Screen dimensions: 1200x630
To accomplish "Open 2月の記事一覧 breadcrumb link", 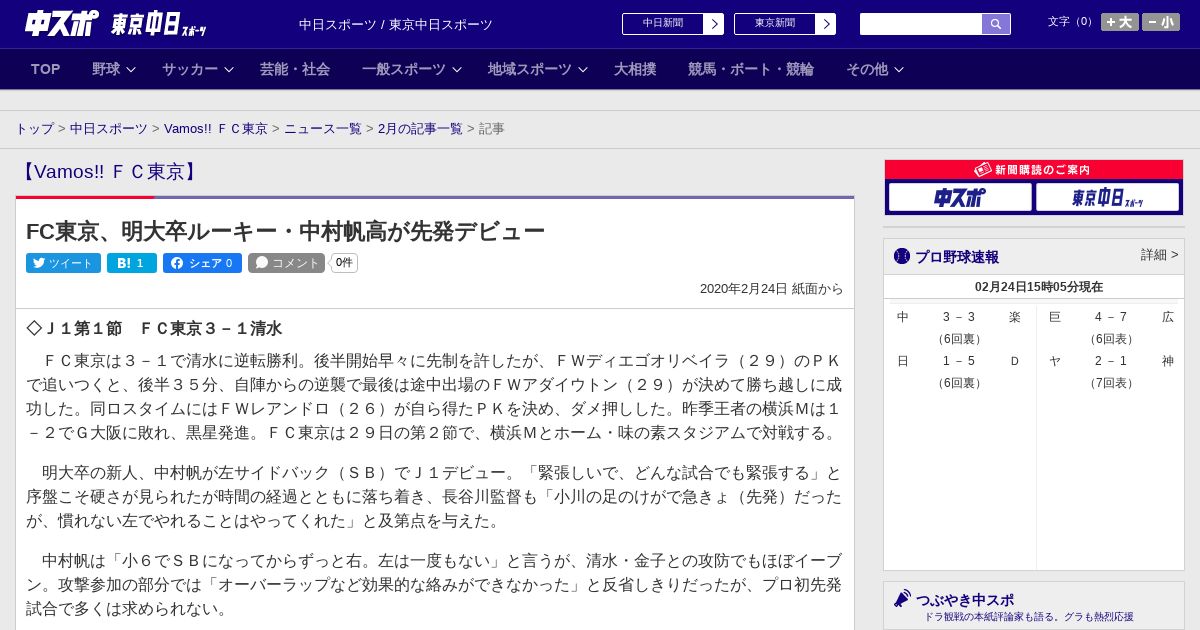I will [x=420, y=129].
